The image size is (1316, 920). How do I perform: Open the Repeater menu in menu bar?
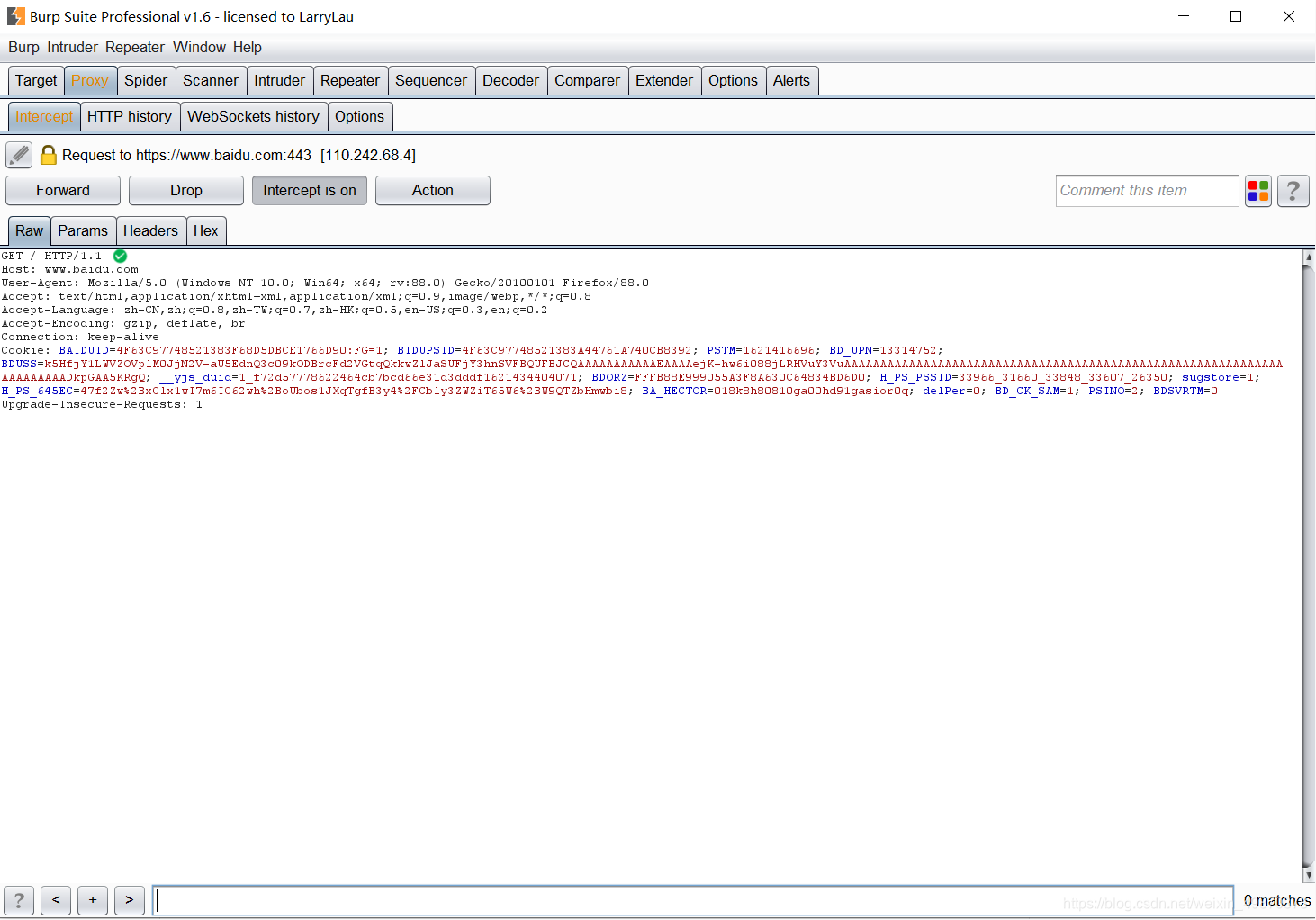135,48
